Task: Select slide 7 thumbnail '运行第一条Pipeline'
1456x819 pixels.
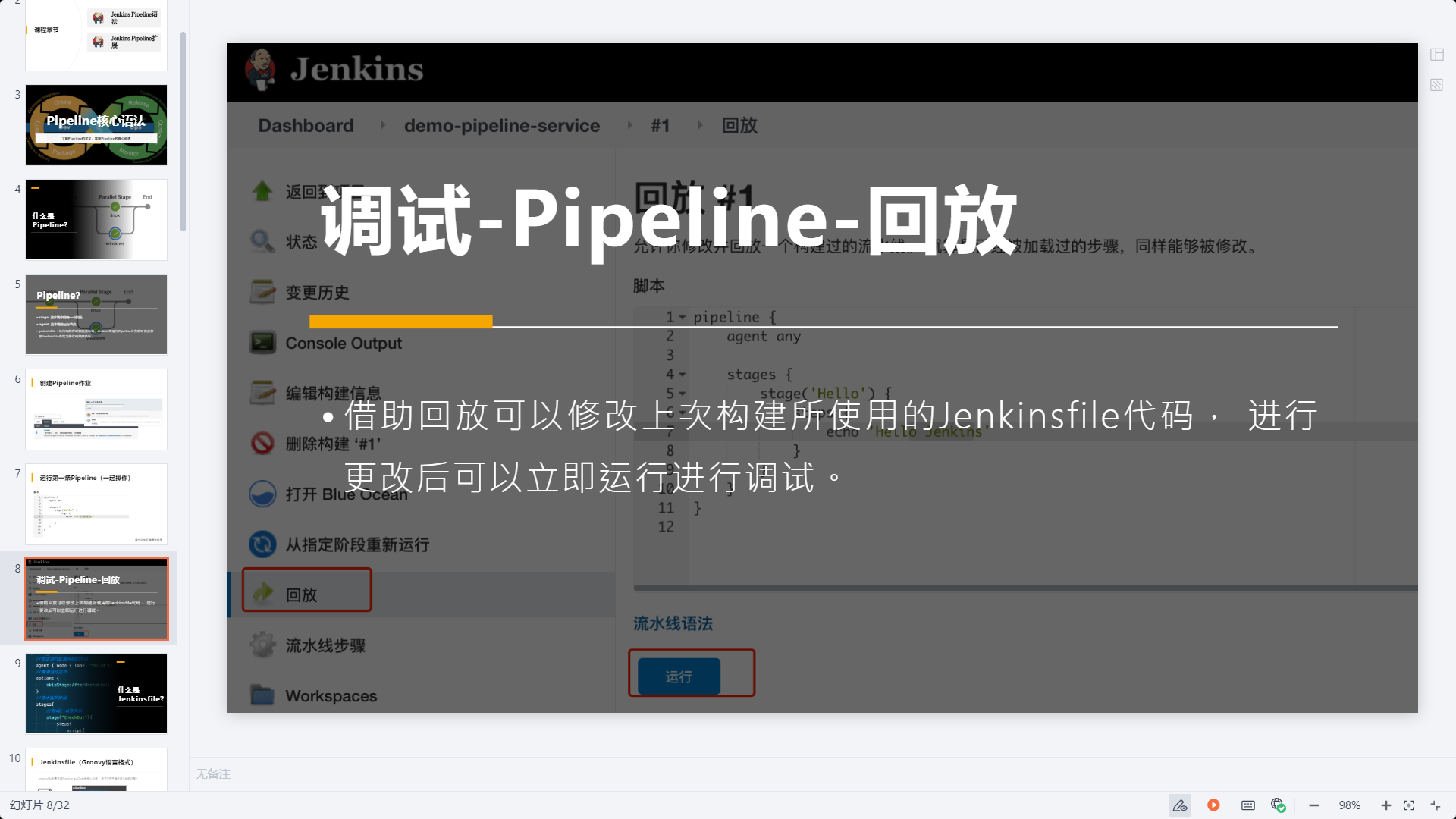Action: click(x=96, y=504)
